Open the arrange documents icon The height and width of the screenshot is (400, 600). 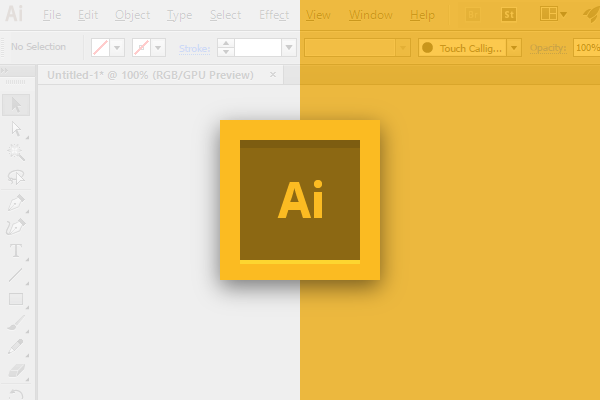[548, 14]
